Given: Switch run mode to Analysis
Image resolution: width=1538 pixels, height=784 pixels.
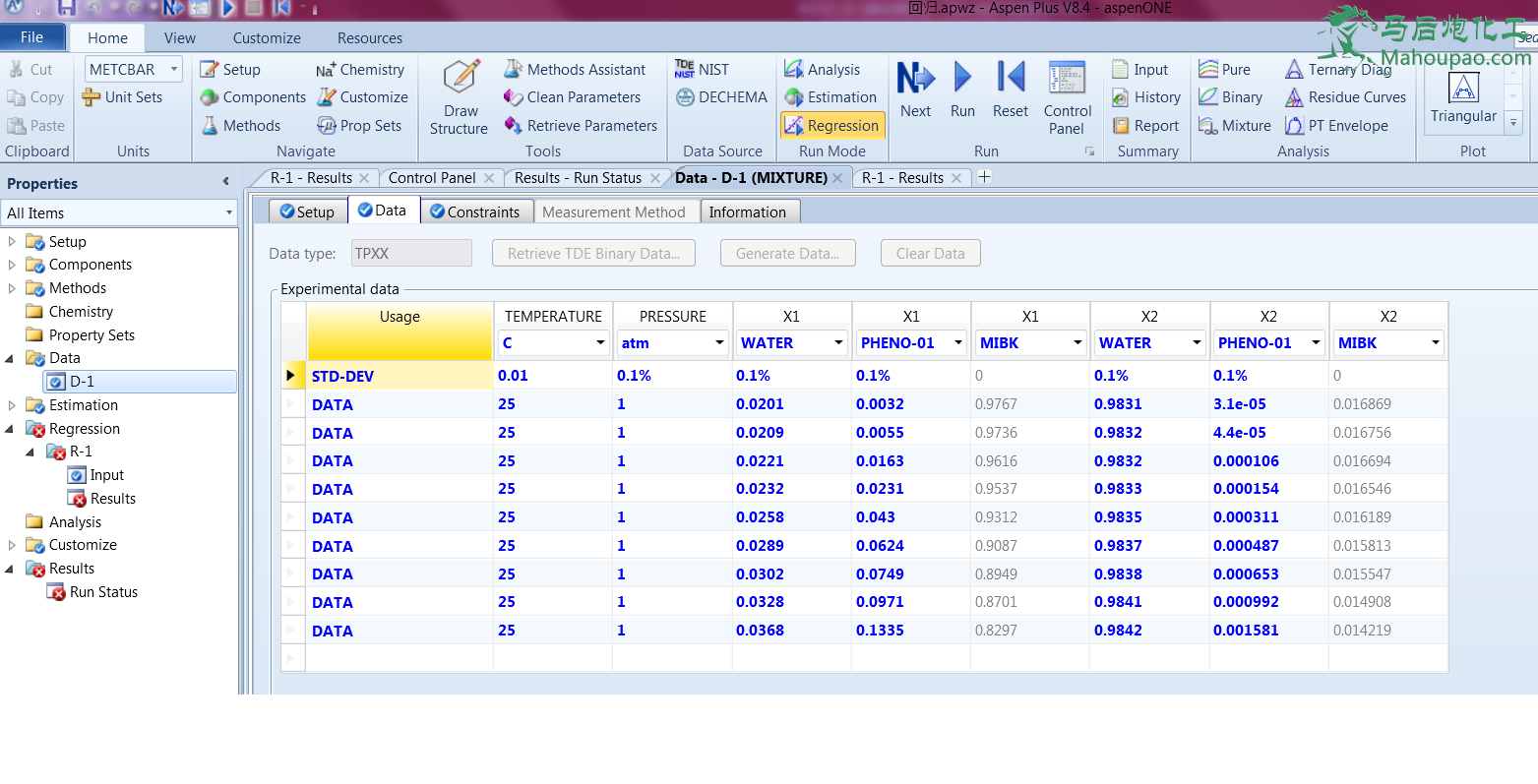Looking at the screenshot, I should pos(822,70).
